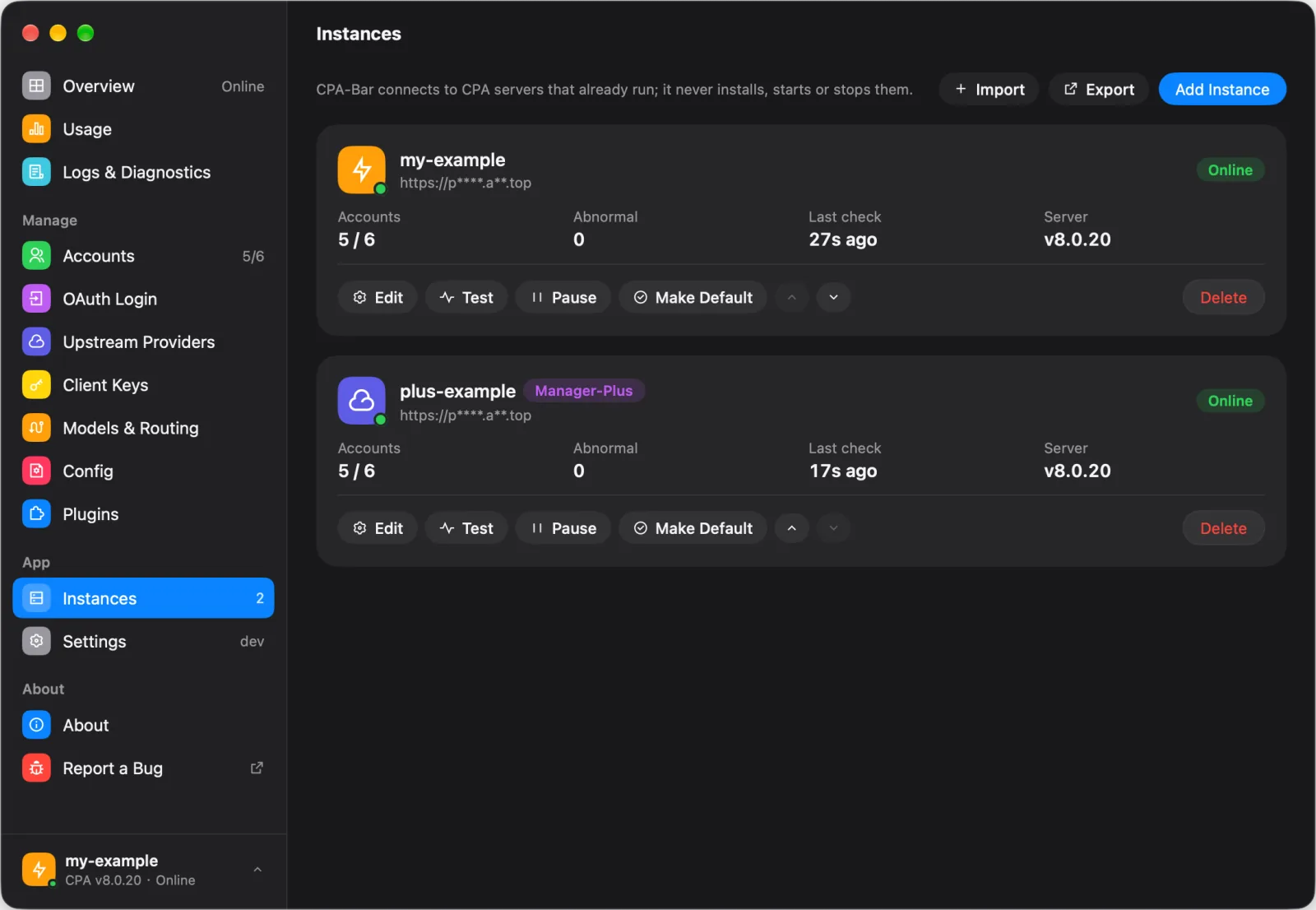Delete the my-example instance
This screenshot has height=910, width=1316.
(x=1223, y=297)
